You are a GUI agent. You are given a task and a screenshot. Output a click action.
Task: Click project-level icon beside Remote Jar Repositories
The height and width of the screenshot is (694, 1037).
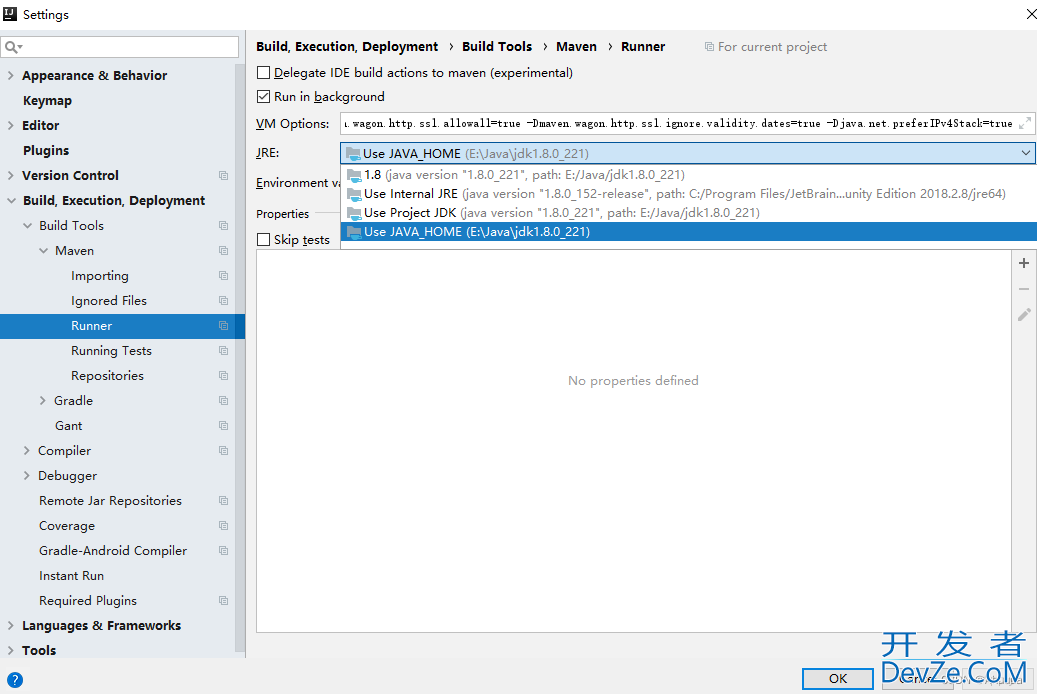224,501
